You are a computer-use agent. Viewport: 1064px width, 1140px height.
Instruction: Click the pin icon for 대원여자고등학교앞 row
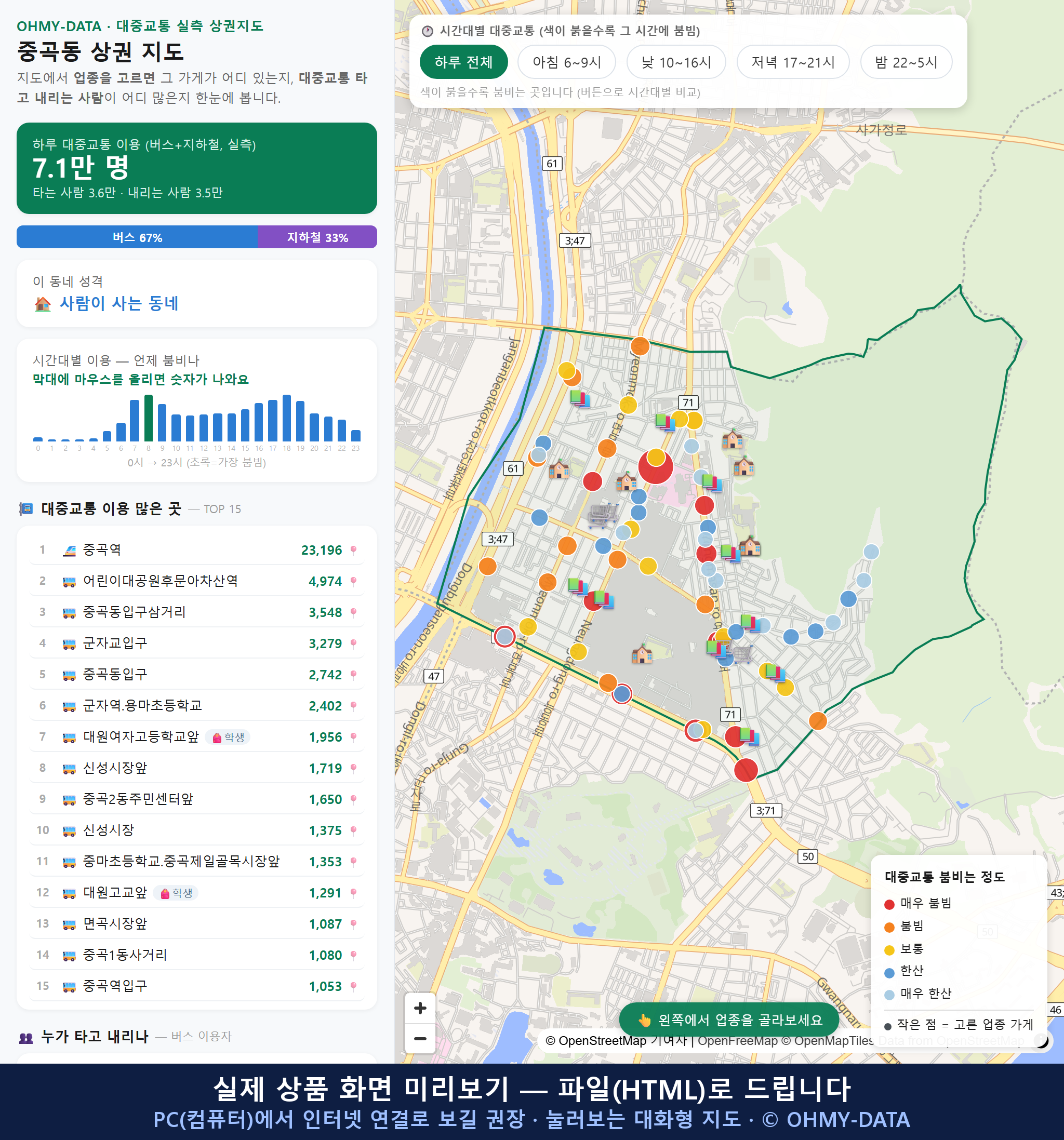(x=353, y=737)
